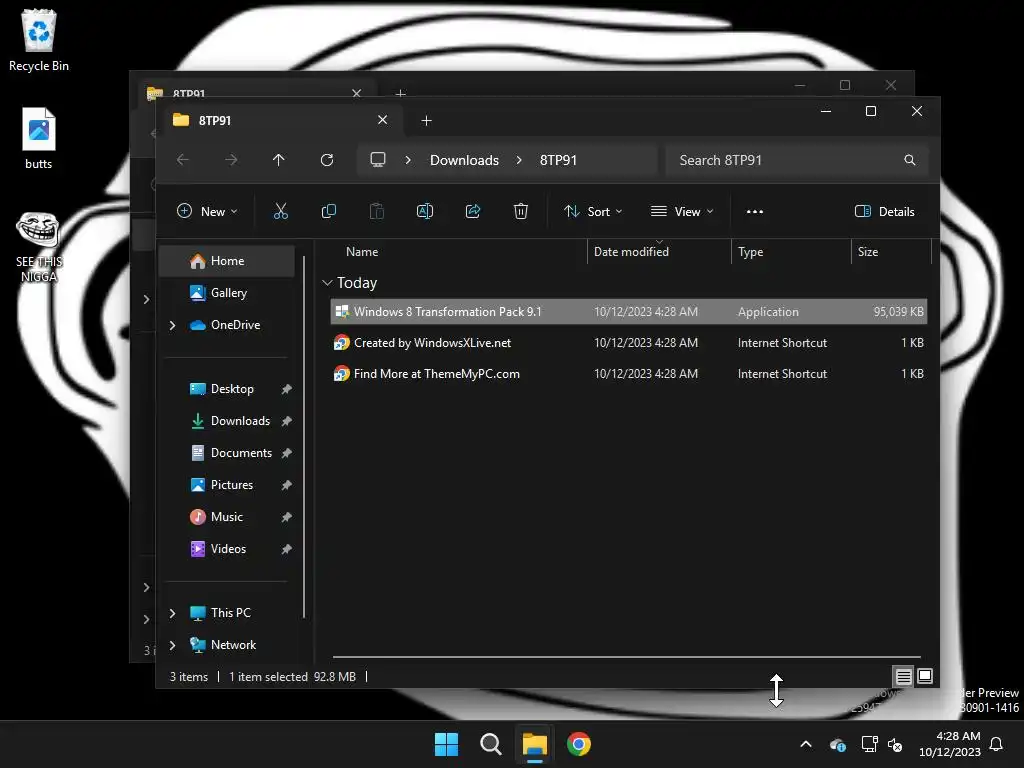Click the chevron after Downloads in address bar
Viewport: 1024px width, 768px height.
(519, 160)
